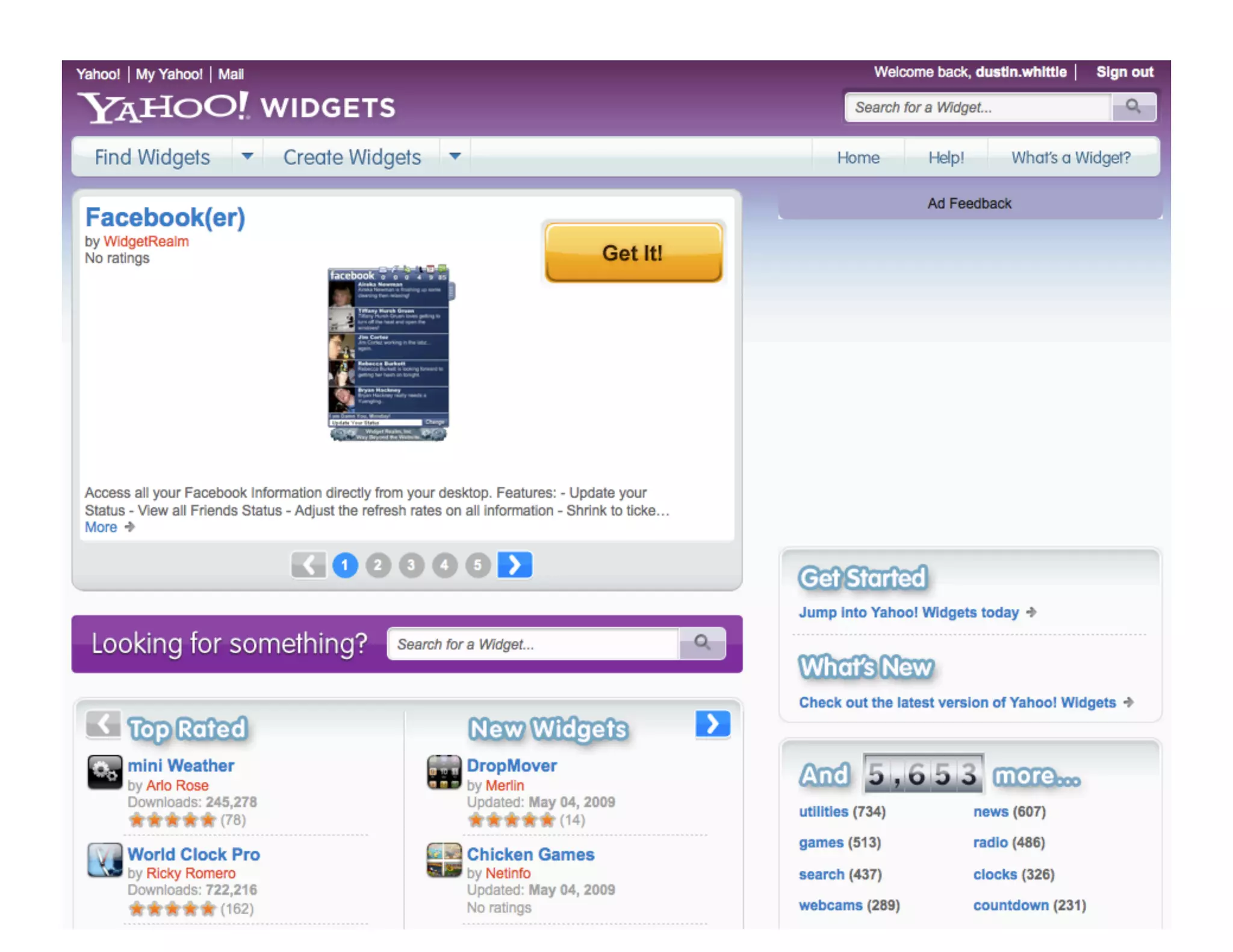This screenshot has height=952, width=1233.
Task: Open World Clock Pro widget icon
Action: click(x=105, y=859)
